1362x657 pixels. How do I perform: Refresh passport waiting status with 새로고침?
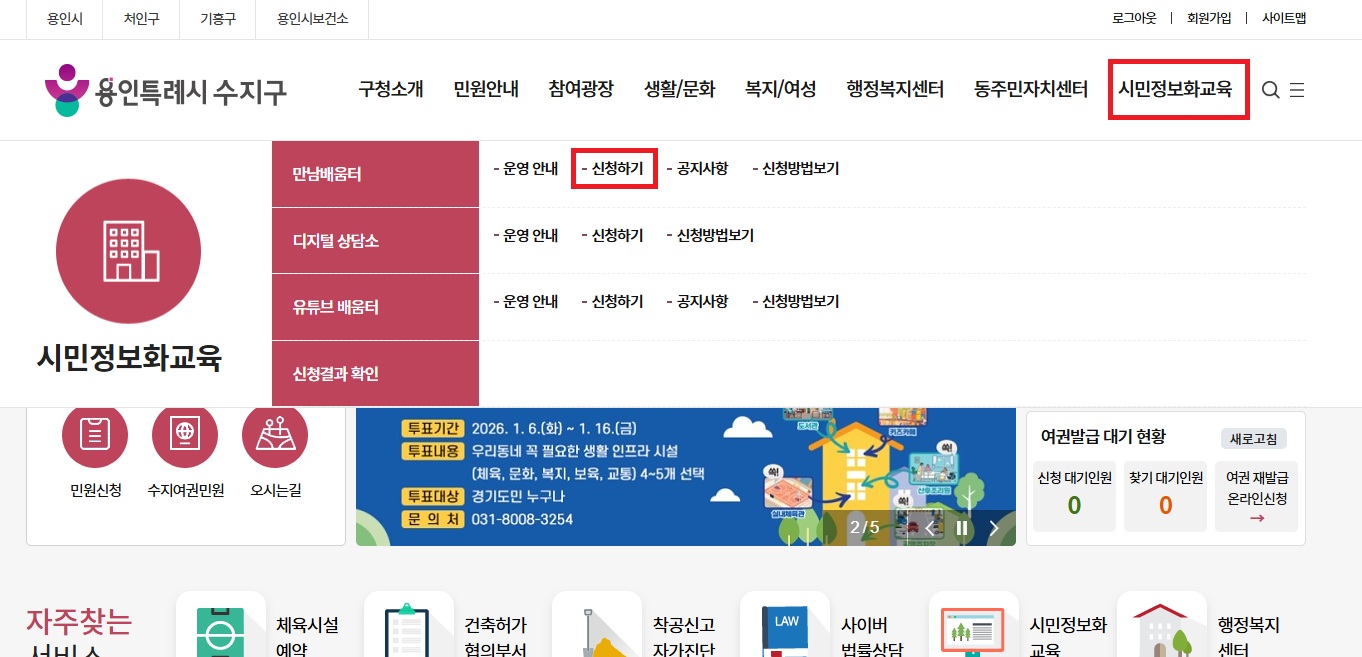coord(1254,439)
